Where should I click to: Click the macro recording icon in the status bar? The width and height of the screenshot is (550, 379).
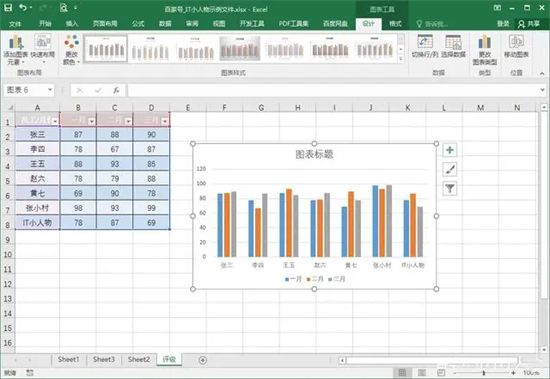coord(30,373)
